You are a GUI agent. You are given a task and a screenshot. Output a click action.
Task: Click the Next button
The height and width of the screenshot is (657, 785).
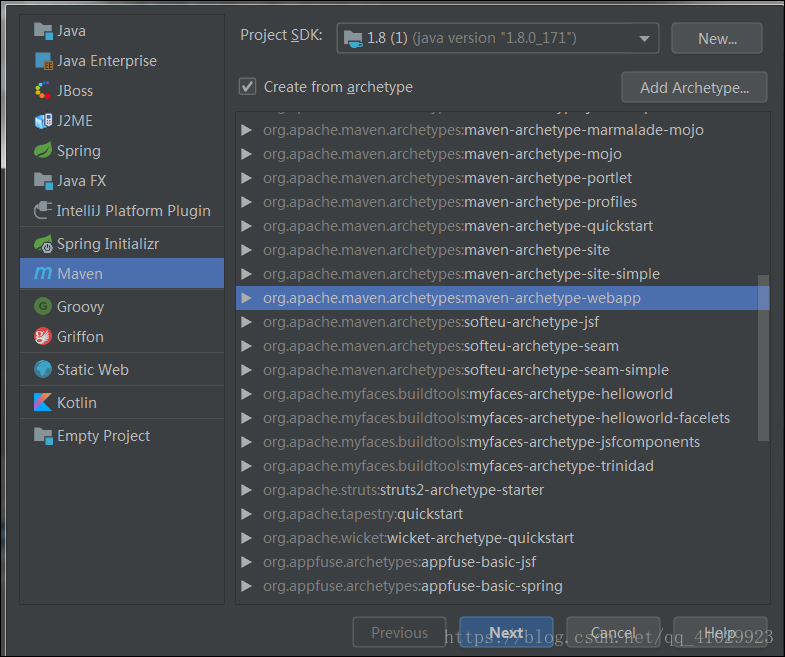coord(506,632)
